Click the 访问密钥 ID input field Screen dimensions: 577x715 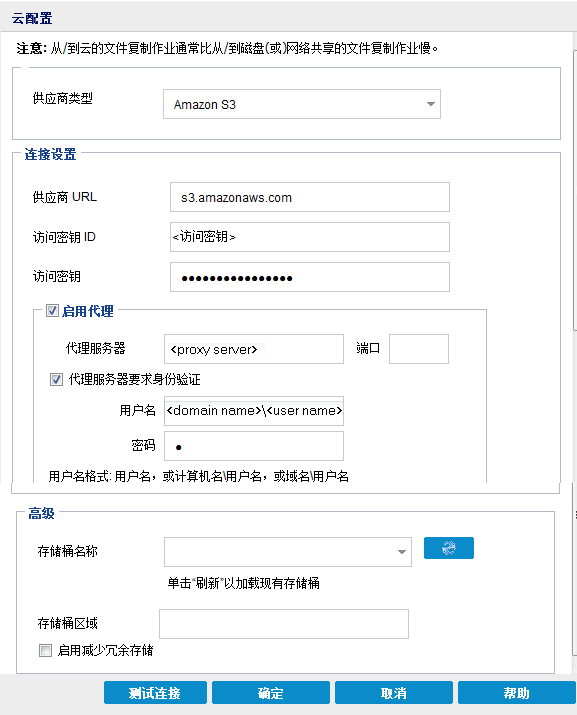pos(310,237)
